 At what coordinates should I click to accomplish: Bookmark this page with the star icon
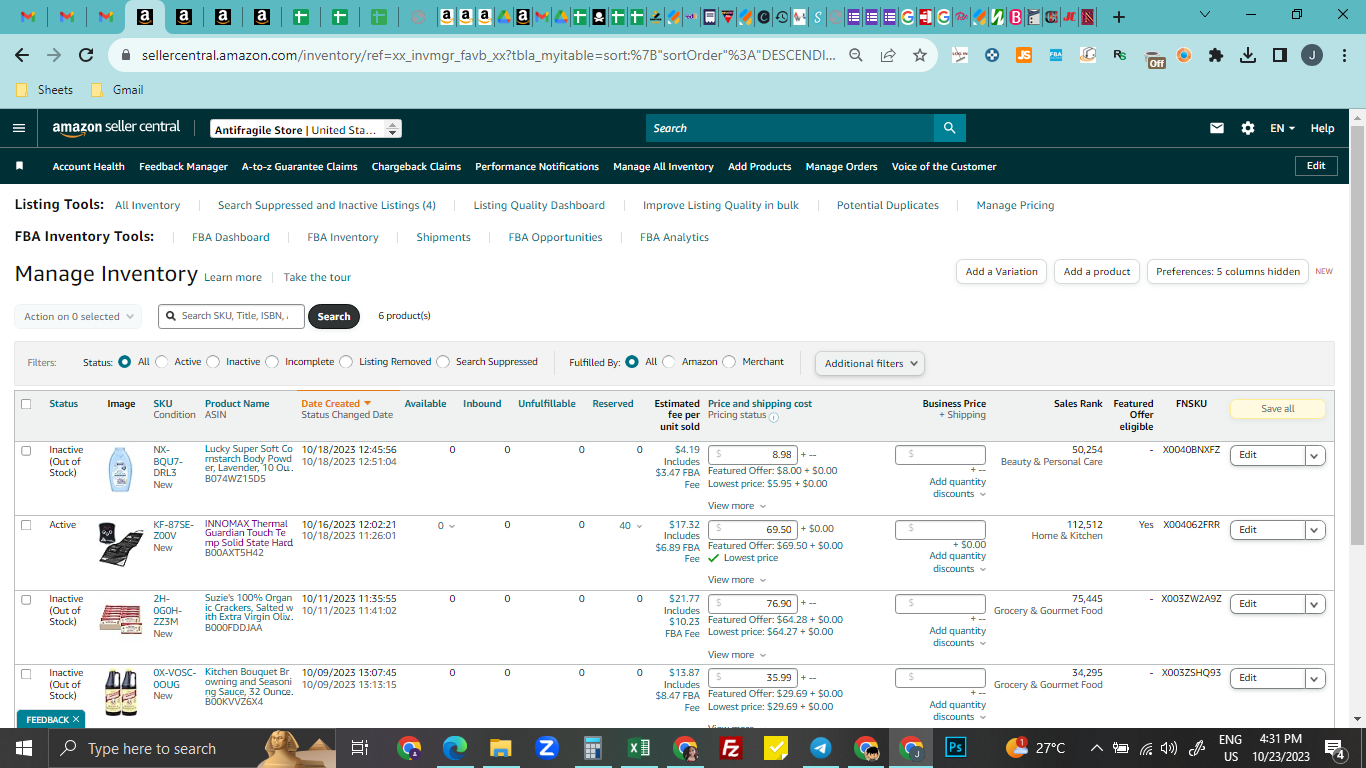pos(920,56)
